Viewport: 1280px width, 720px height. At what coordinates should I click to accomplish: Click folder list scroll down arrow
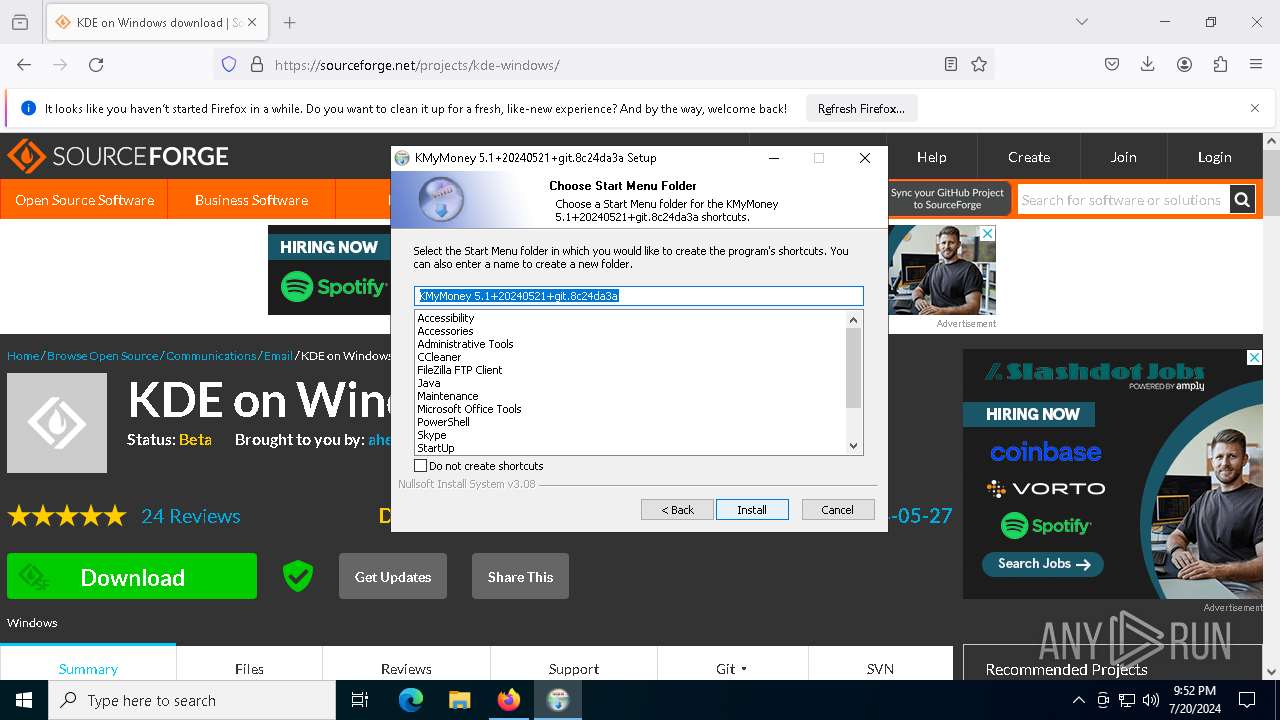point(853,446)
